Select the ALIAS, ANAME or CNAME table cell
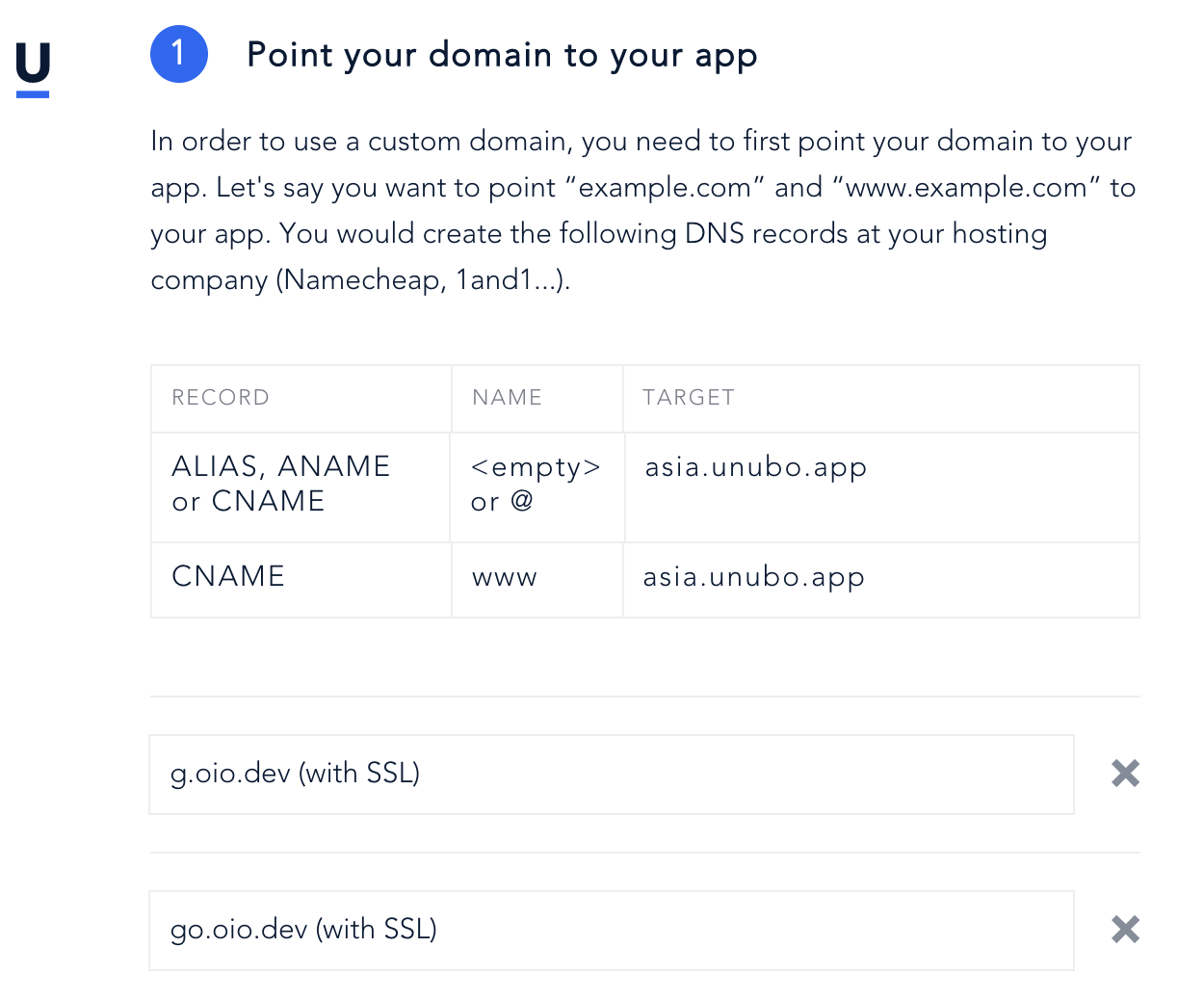 point(280,484)
